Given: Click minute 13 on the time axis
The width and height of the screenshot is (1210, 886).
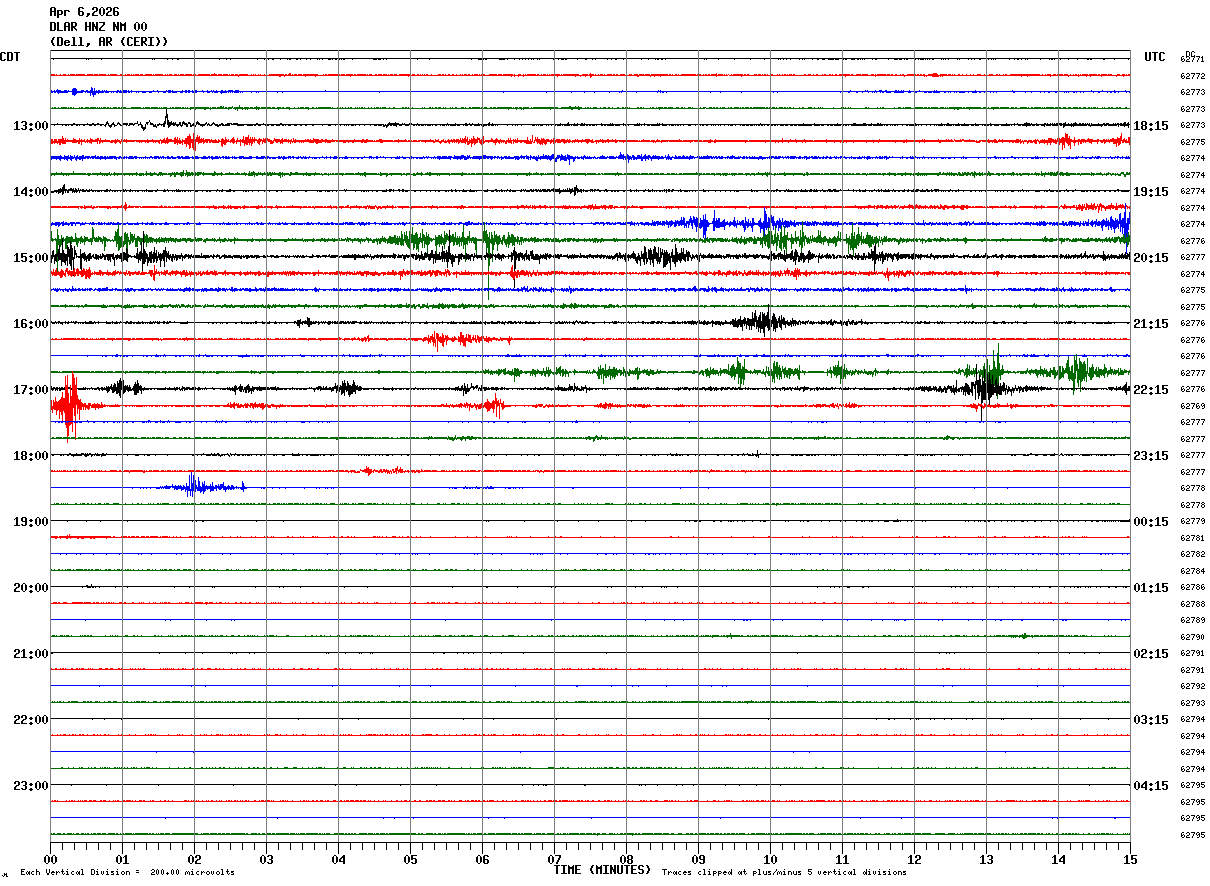Looking at the screenshot, I should 987,859.
